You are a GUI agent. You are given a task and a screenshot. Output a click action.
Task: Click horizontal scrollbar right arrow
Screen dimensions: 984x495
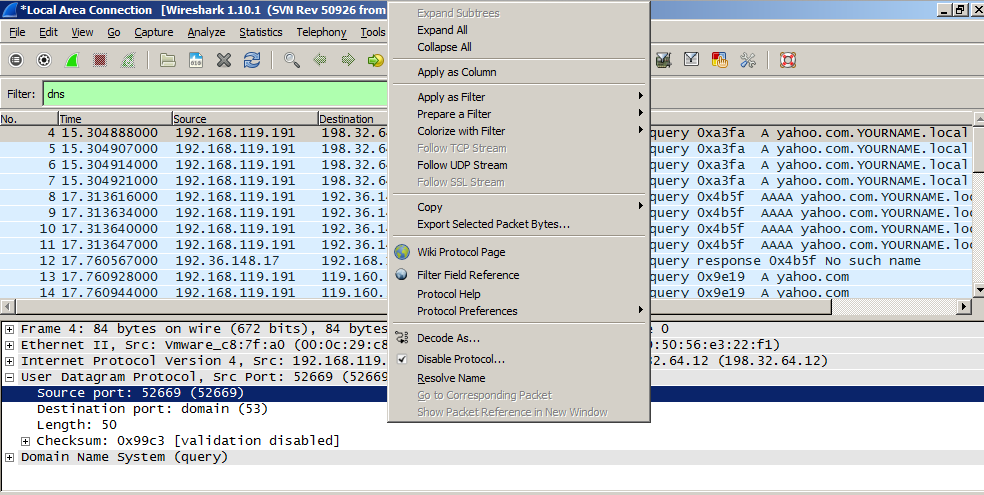pos(965,306)
